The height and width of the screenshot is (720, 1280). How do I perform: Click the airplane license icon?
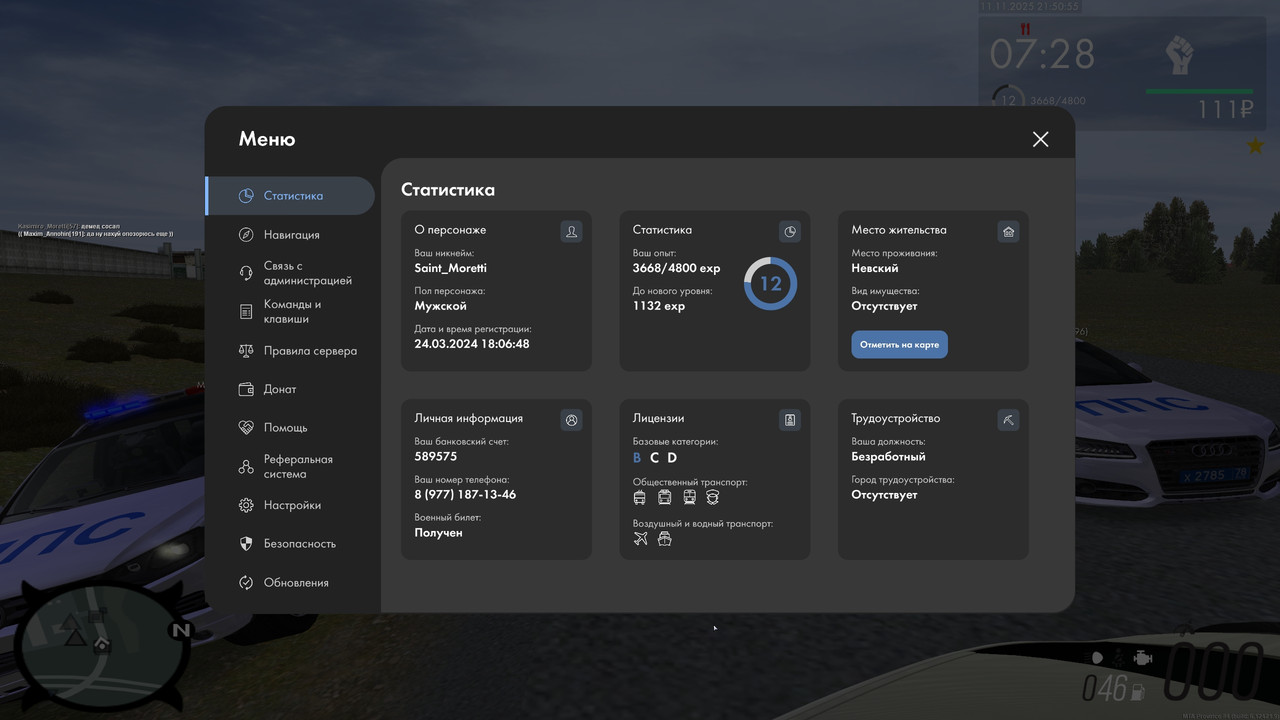[x=641, y=539]
